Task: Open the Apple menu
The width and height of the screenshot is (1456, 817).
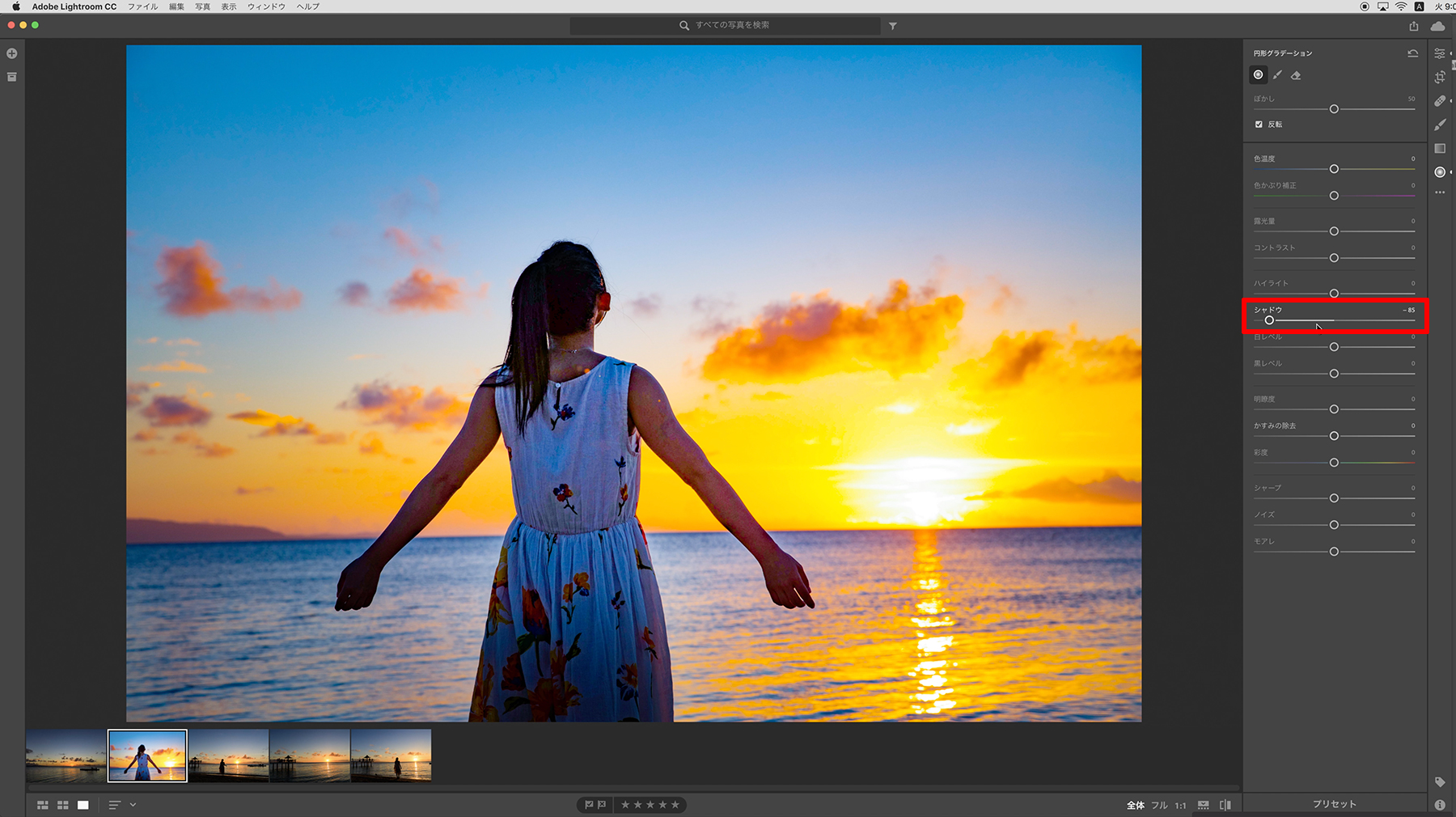Action: click(x=16, y=6)
